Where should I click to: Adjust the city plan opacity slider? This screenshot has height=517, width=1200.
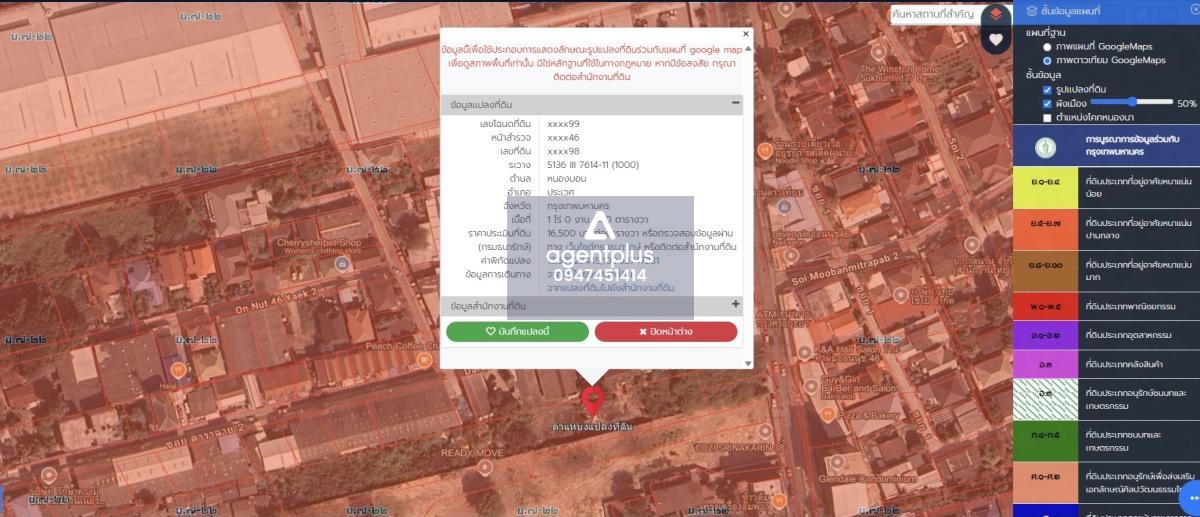(1132, 102)
